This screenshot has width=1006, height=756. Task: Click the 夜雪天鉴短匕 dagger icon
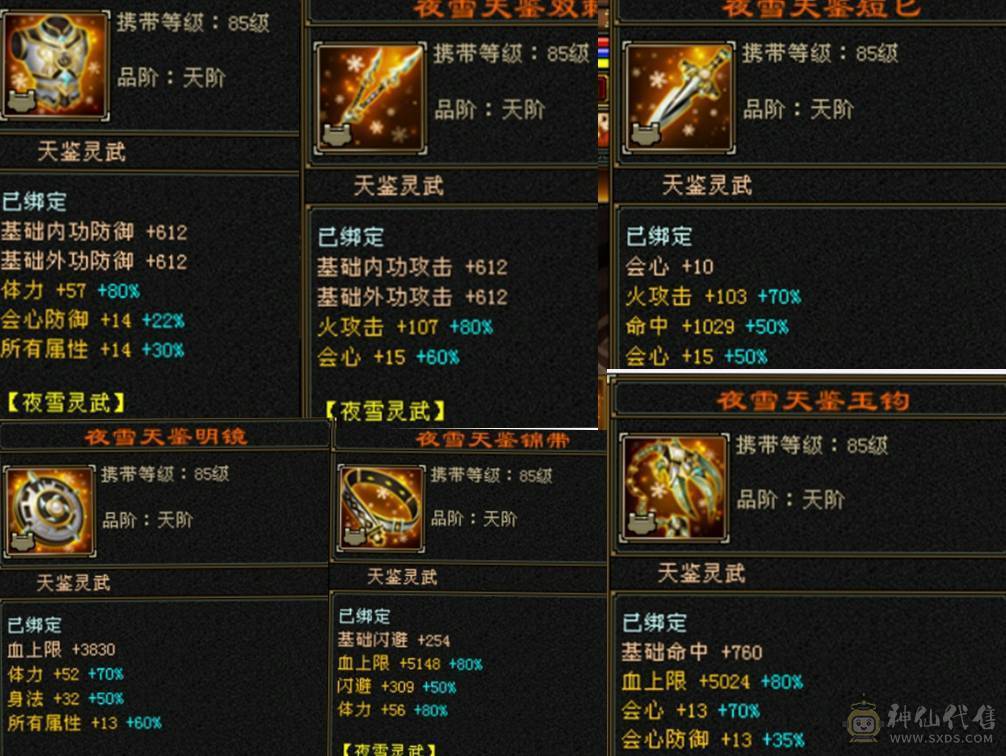coord(679,98)
